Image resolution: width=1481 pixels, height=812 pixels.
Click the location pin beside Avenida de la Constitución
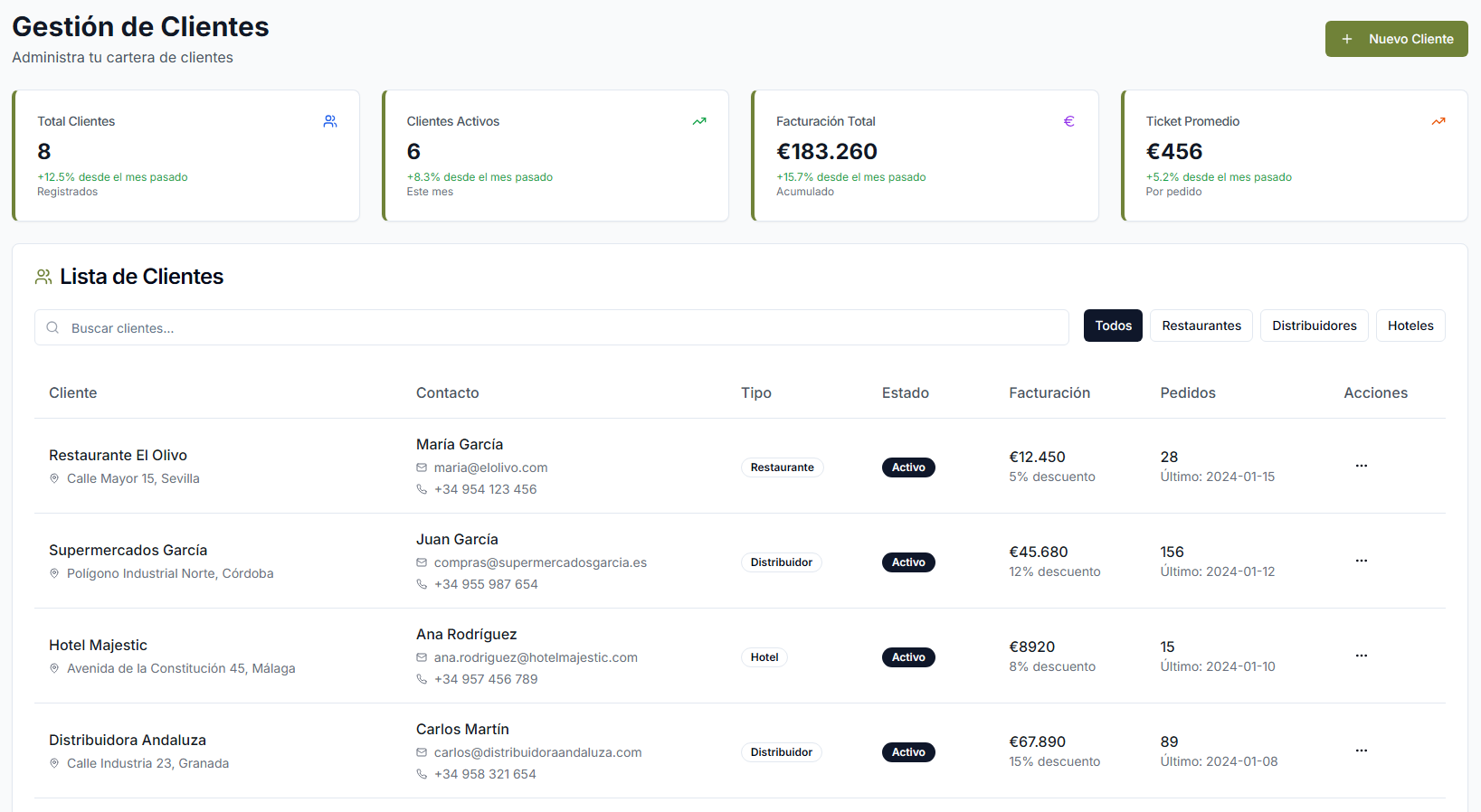click(54, 668)
